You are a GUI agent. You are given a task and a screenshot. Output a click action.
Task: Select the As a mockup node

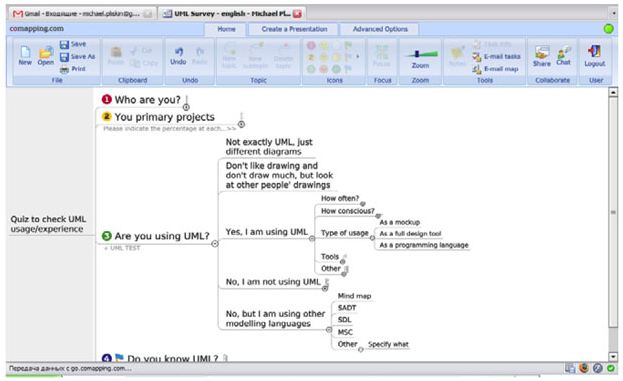[x=399, y=222]
